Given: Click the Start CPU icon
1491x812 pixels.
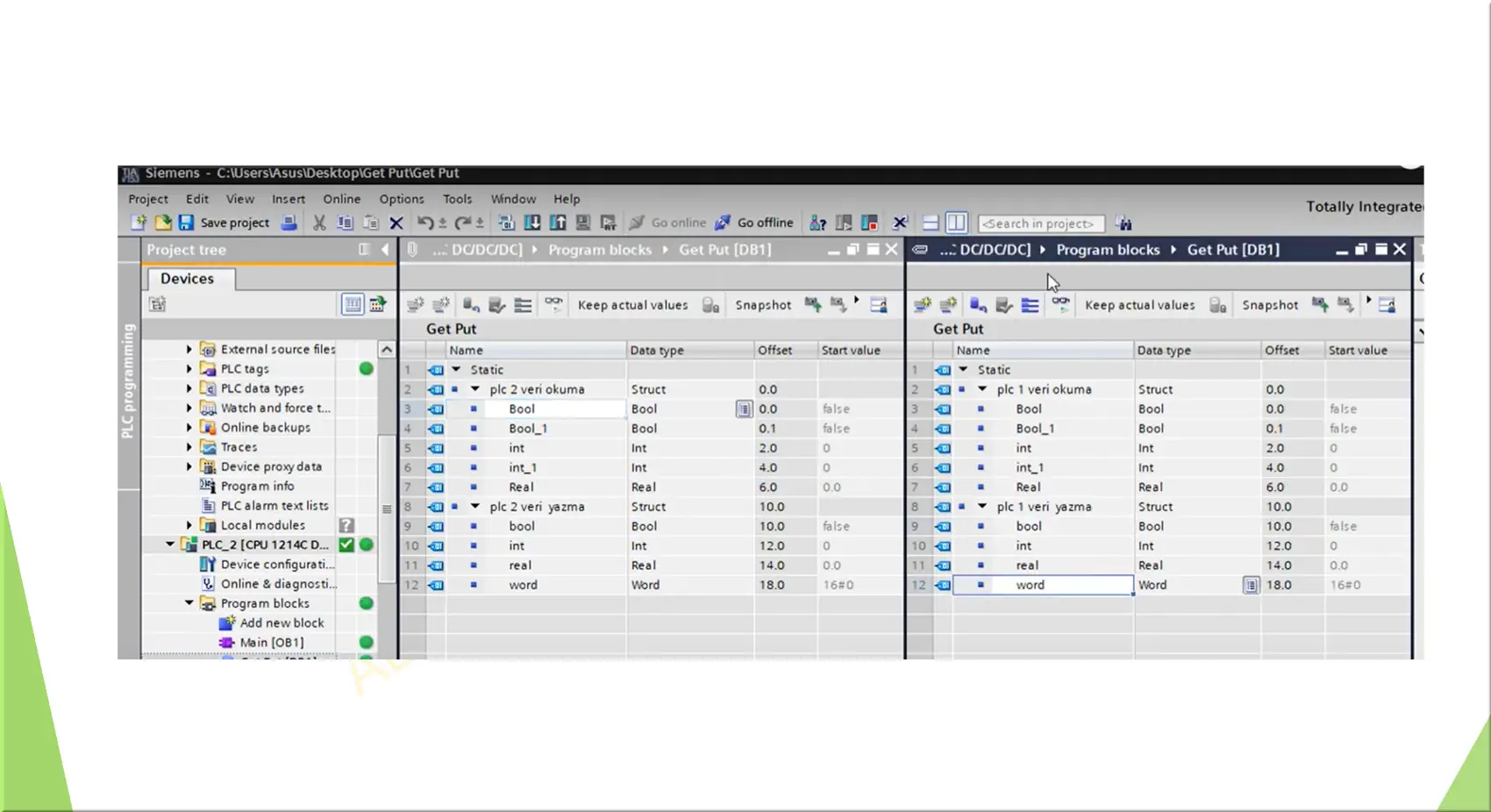Looking at the screenshot, I should click(844, 223).
